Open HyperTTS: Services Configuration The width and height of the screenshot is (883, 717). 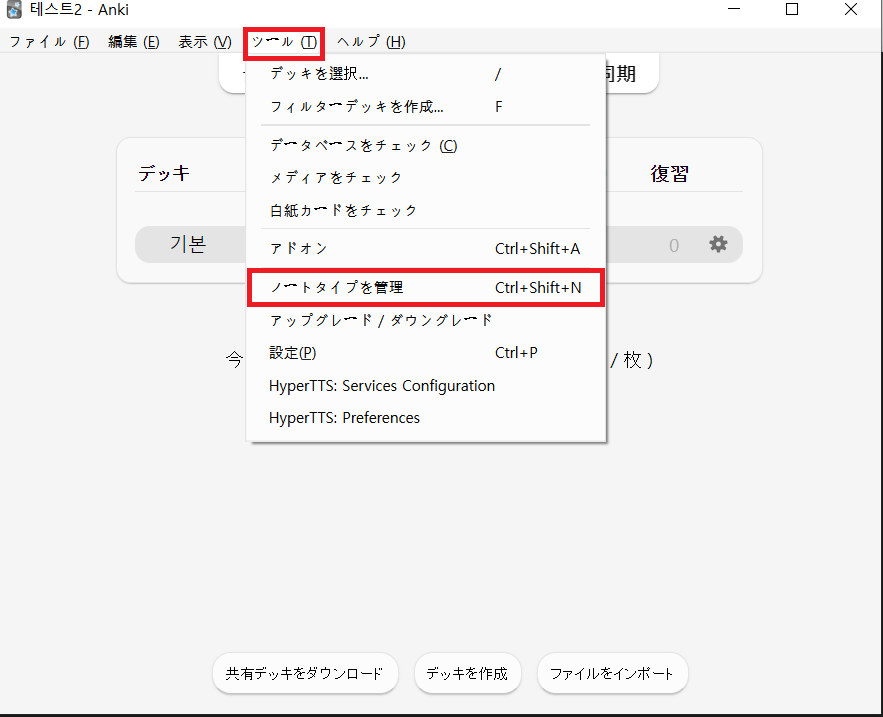(426, 386)
